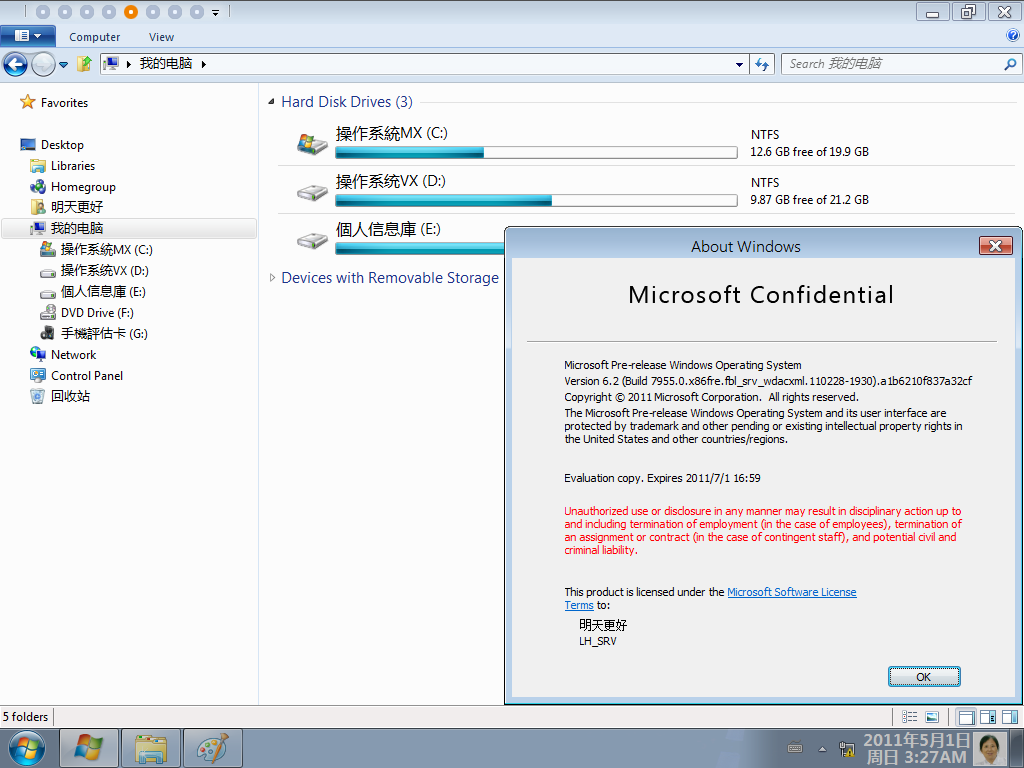Image resolution: width=1024 pixels, height=768 pixels.
Task: Open Network in the navigation pane
Action: 73,355
